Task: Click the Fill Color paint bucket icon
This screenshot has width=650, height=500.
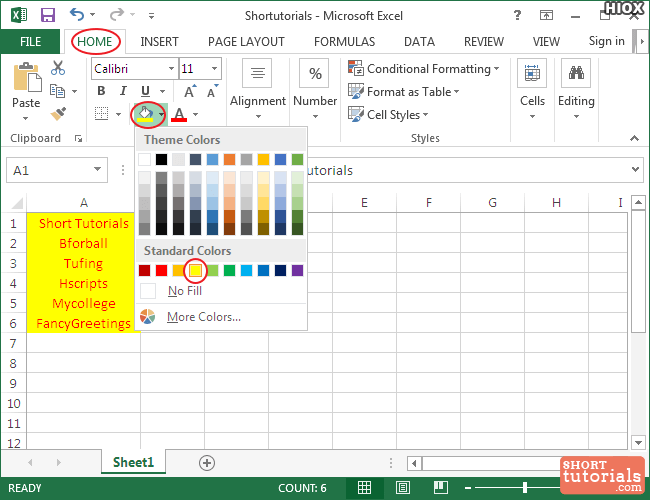Action: (145, 114)
